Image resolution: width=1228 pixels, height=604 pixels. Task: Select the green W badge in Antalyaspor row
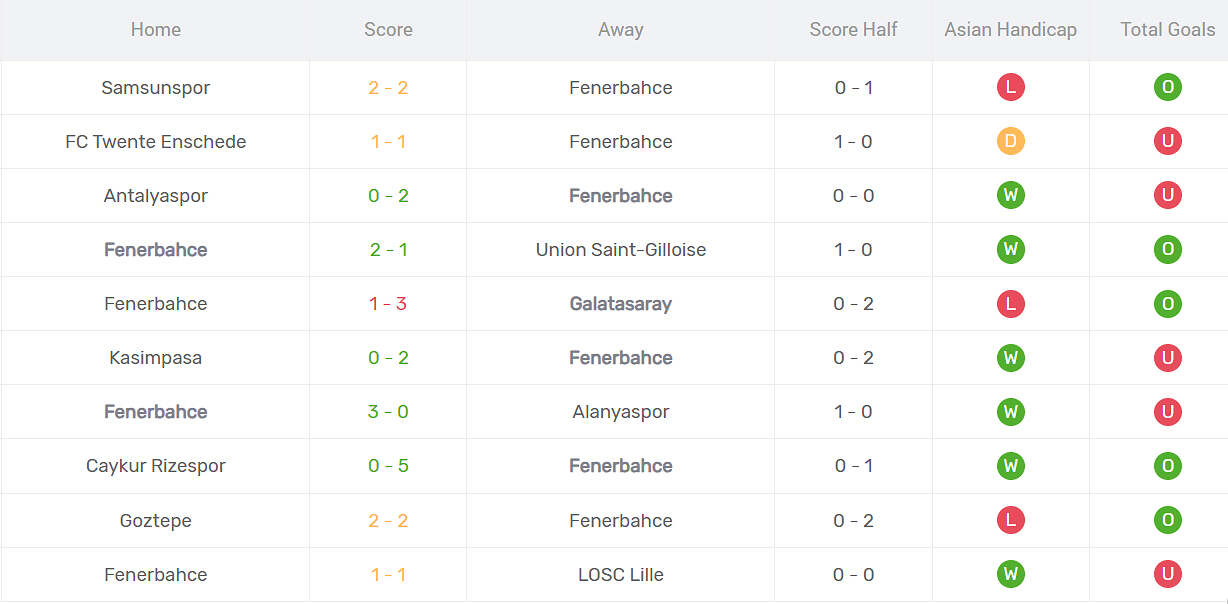coord(1010,196)
